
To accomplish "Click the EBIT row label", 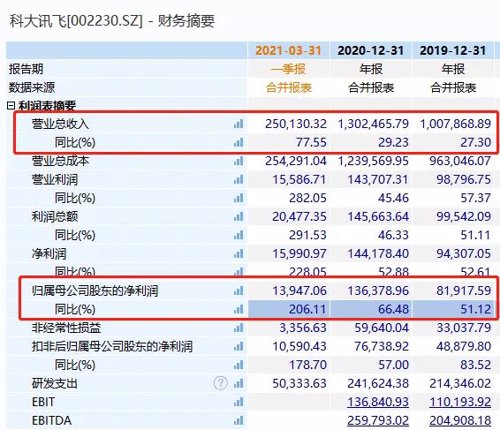I will coord(43,402).
